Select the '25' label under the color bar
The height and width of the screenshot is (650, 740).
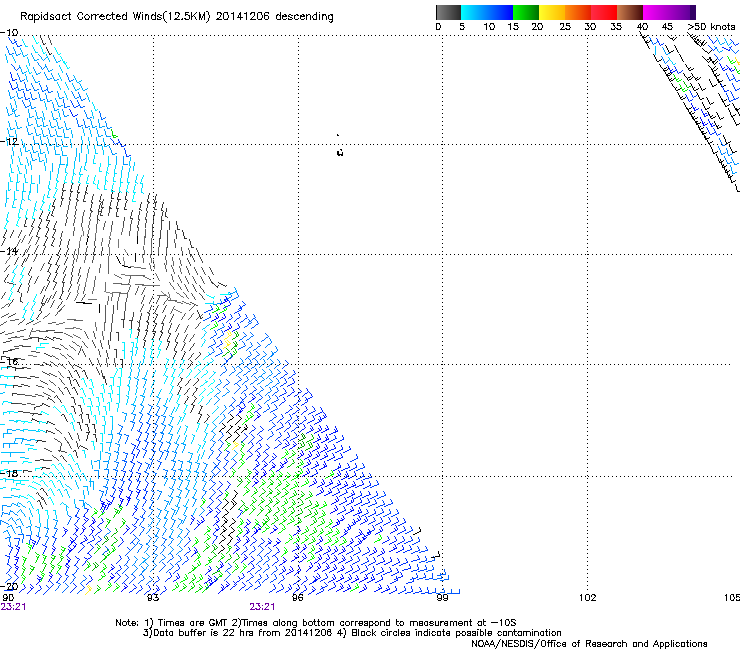click(565, 27)
